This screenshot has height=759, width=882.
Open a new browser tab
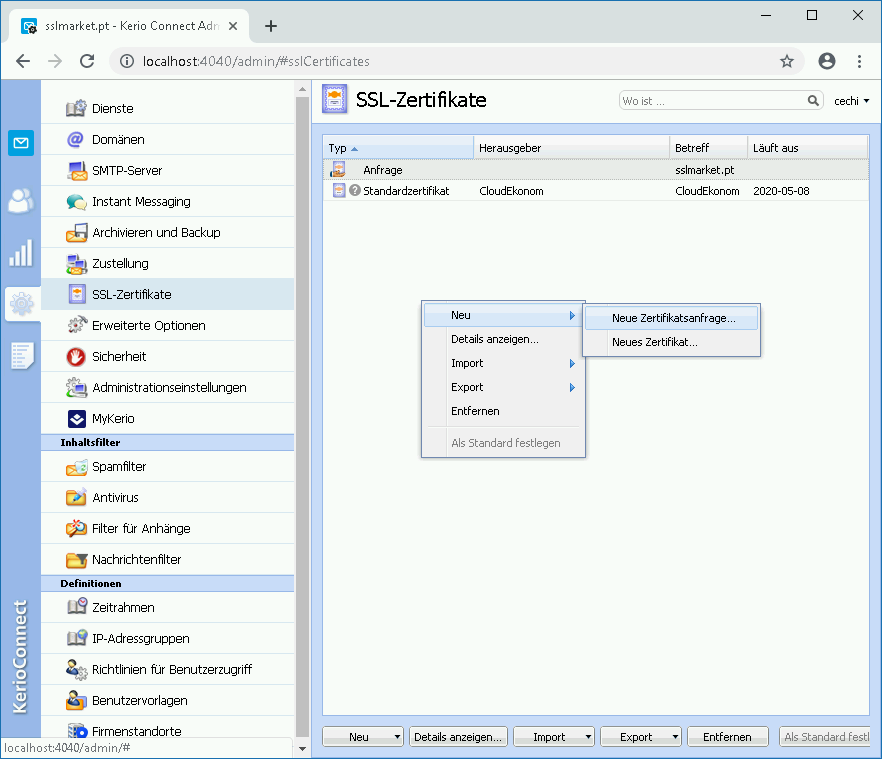tap(271, 26)
